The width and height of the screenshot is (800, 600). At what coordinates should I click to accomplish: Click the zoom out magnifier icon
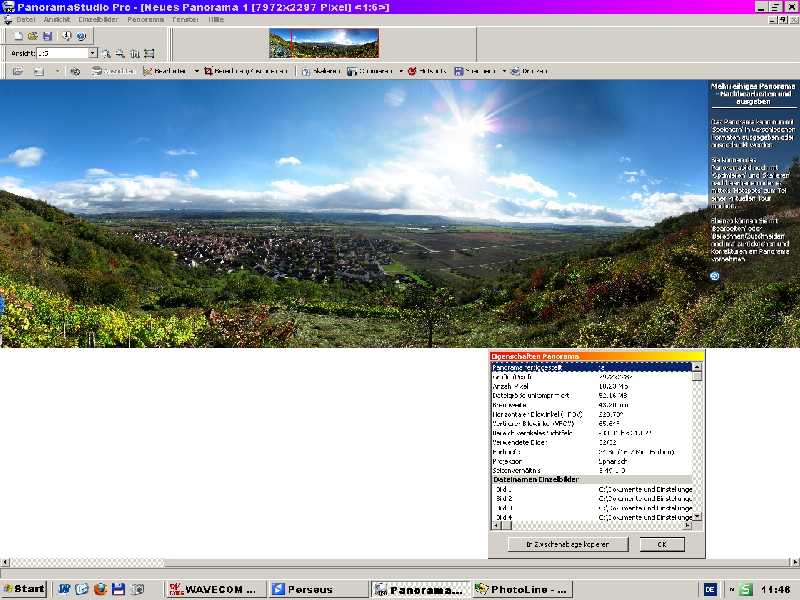tap(120, 53)
